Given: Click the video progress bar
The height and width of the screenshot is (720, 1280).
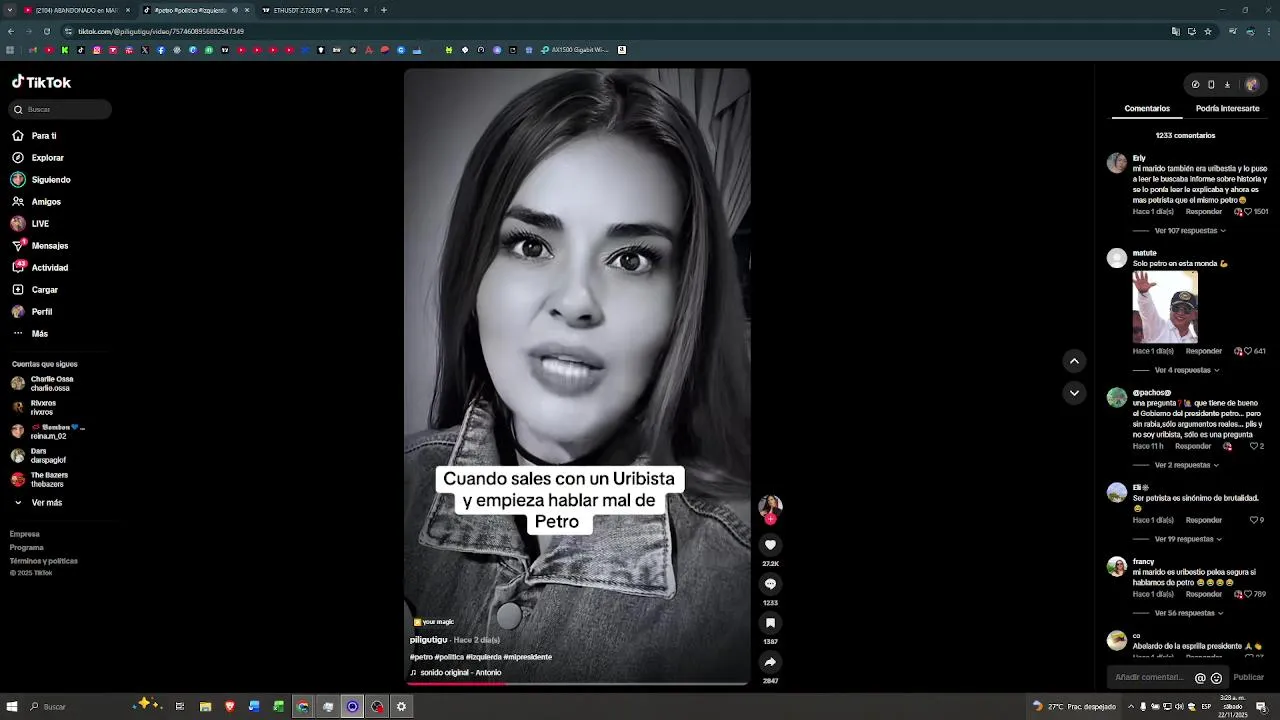Looking at the screenshot, I should click(x=577, y=684).
